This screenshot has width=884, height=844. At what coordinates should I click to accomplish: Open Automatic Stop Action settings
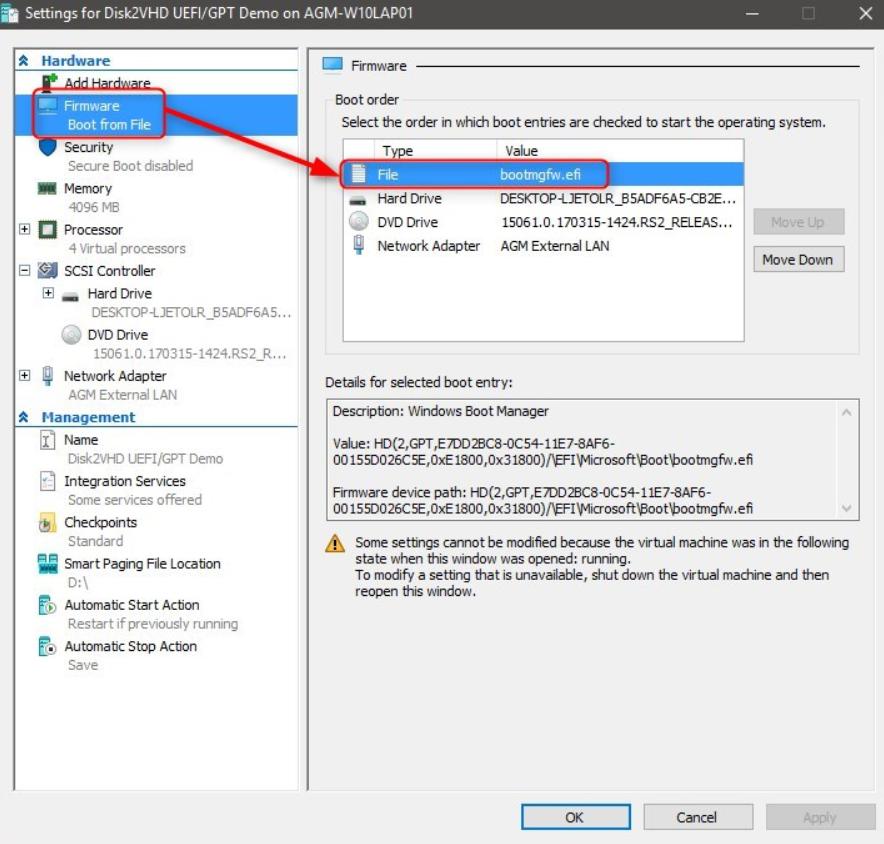131,646
